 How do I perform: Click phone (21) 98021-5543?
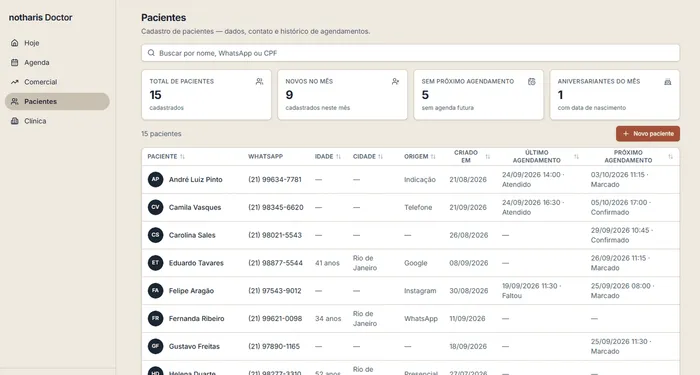(x=275, y=235)
